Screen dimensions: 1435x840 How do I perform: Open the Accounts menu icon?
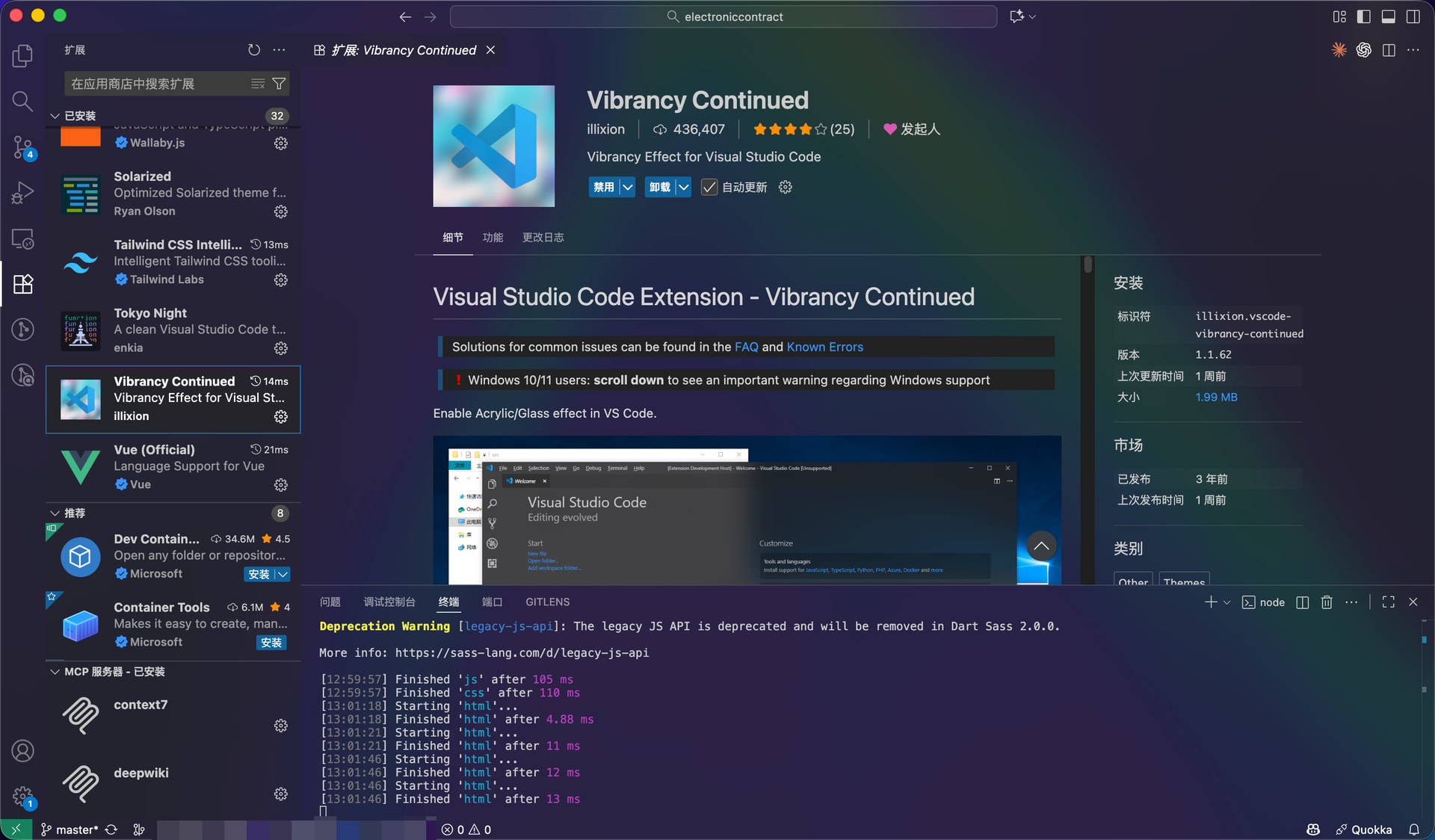22,750
